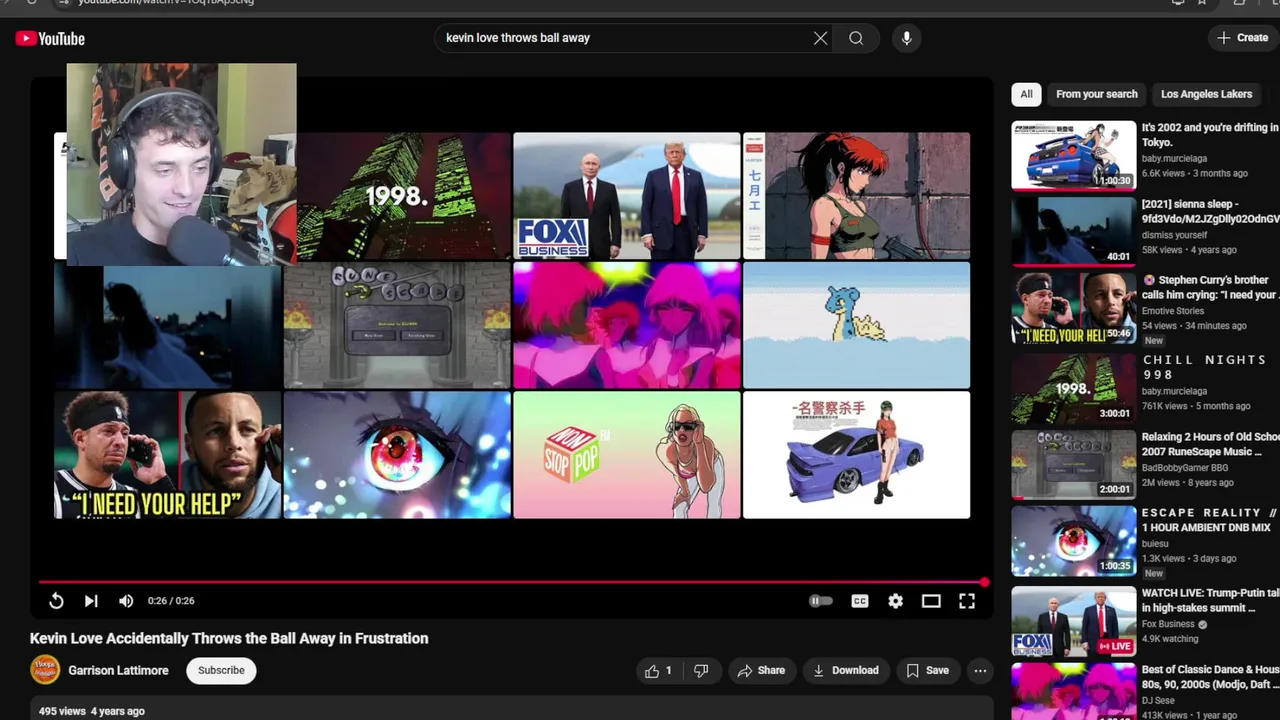Pick endscreen dark silhouette video
Screen dimensions: 1280x720
pos(168,328)
